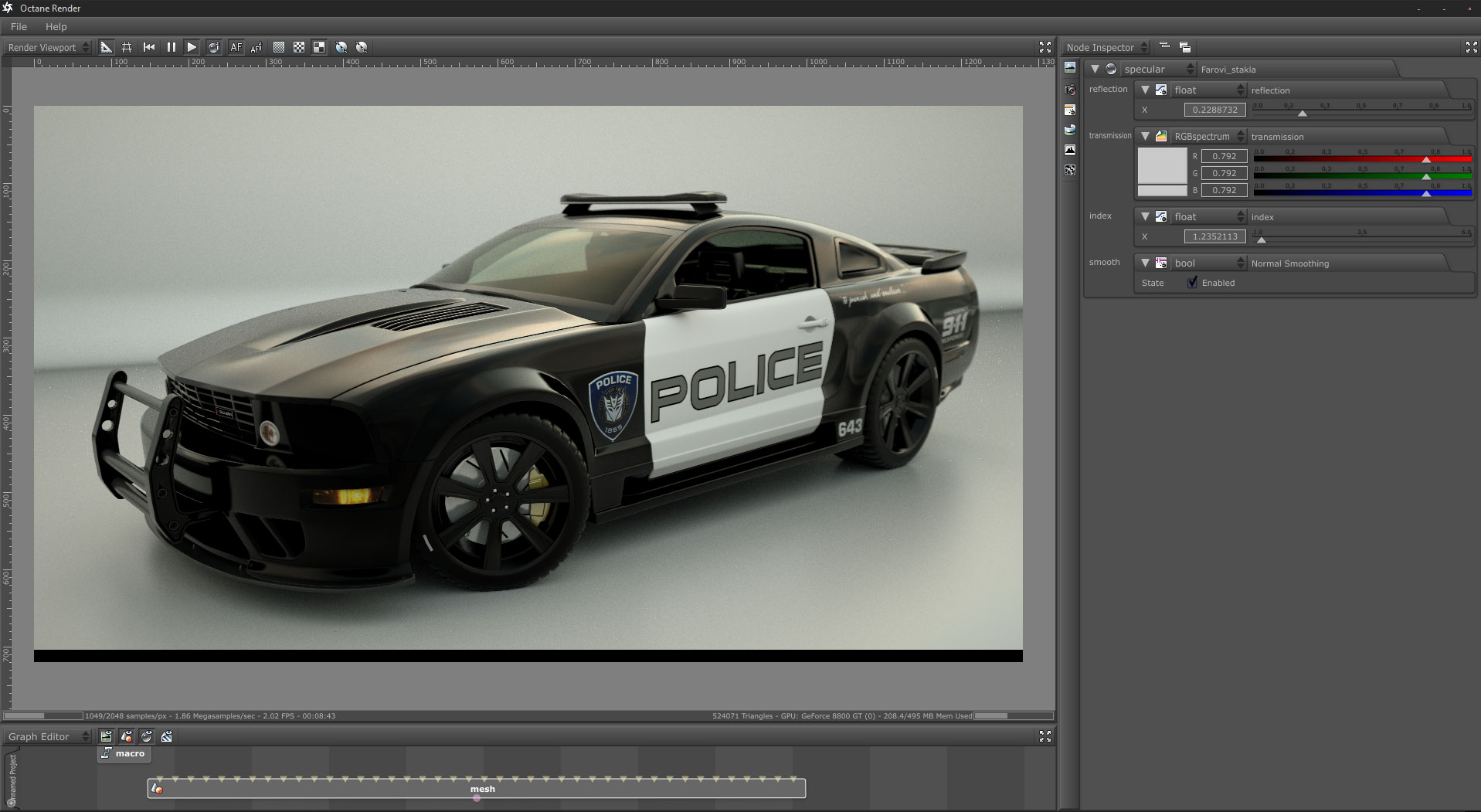Image resolution: width=1481 pixels, height=812 pixels.
Task: Click the grey sphere icon in viewport toolbar
Action: click(x=362, y=47)
